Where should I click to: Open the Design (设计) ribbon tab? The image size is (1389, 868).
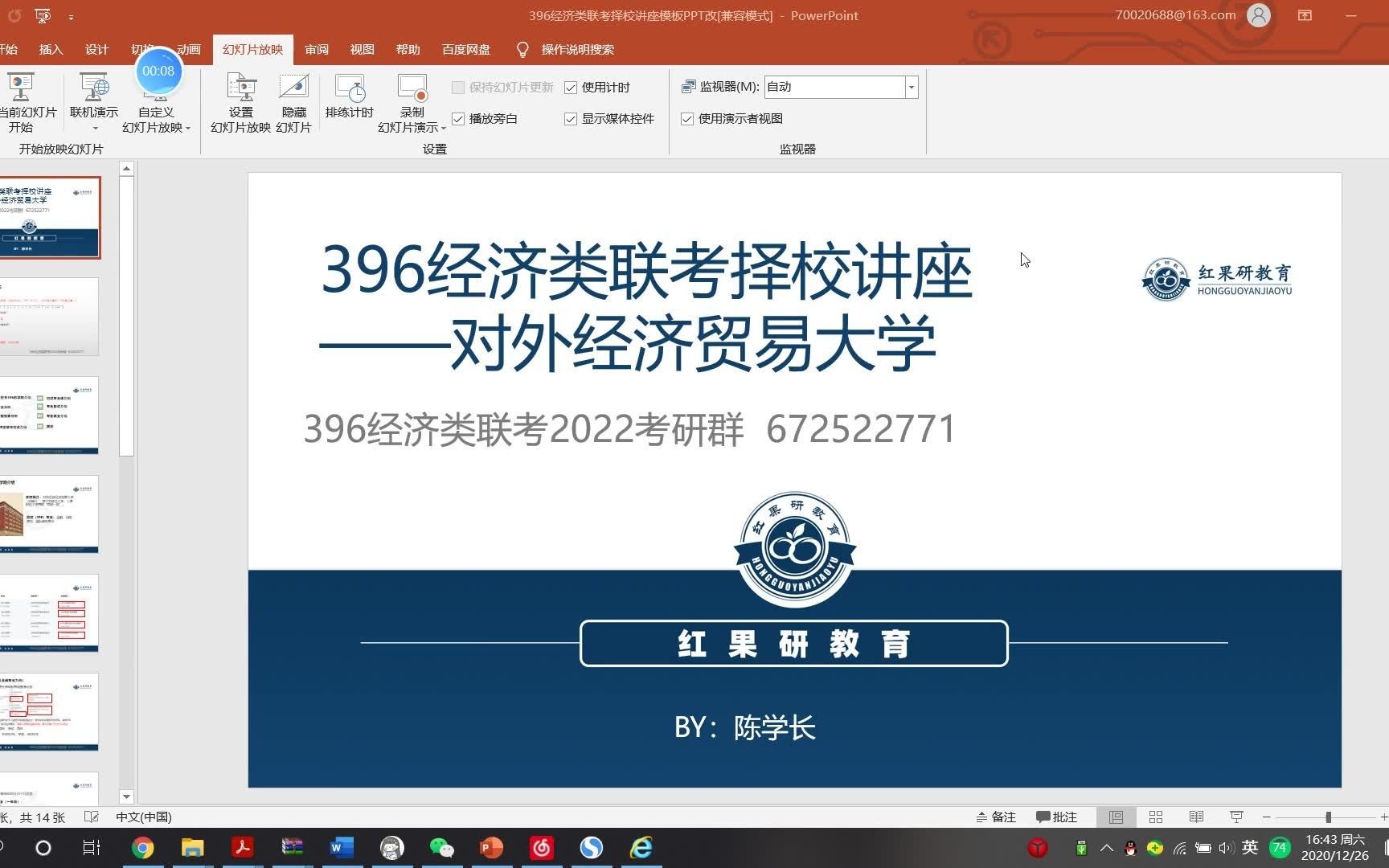tap(96, 49)
